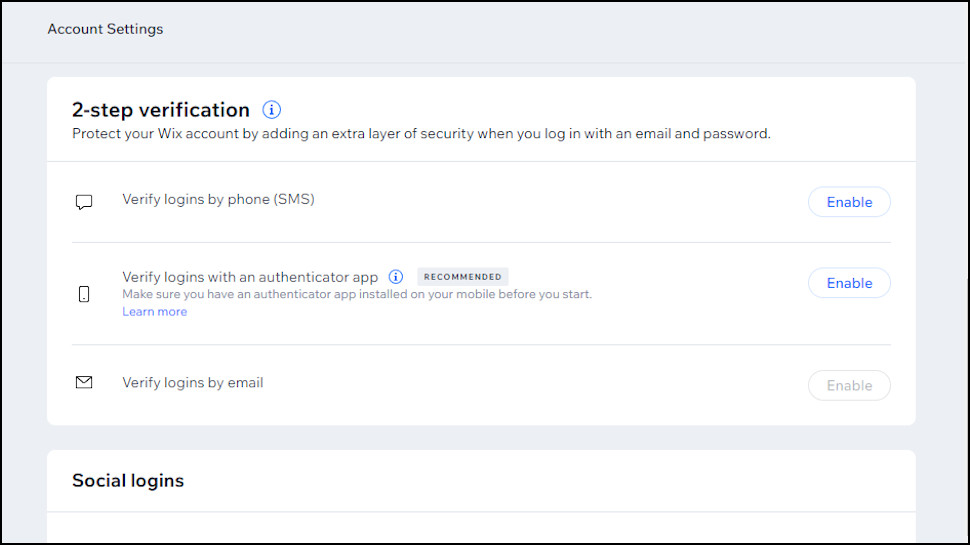Viewport: 970px width, 545px height.
Task: Click the Verify logins by email label
Action: [x=193, y=383]
